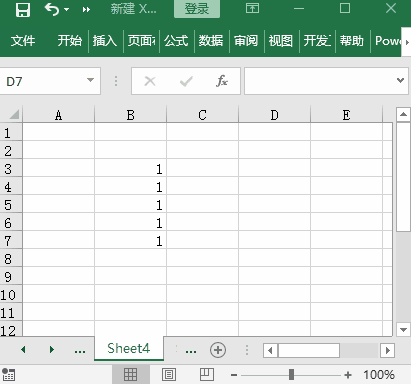Switch to the 审阅 ribbon tab
Screen dimensions: 411x384
click(x=246, y=41)
